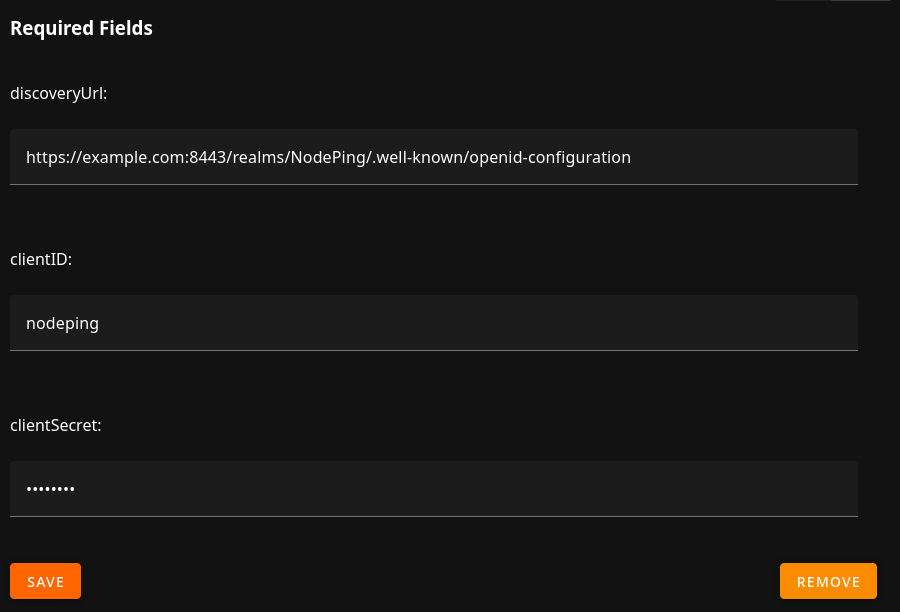The image size is (900, 612).
Task: Click the masked dots in clientSecret
Action: [x=51, y=489]
